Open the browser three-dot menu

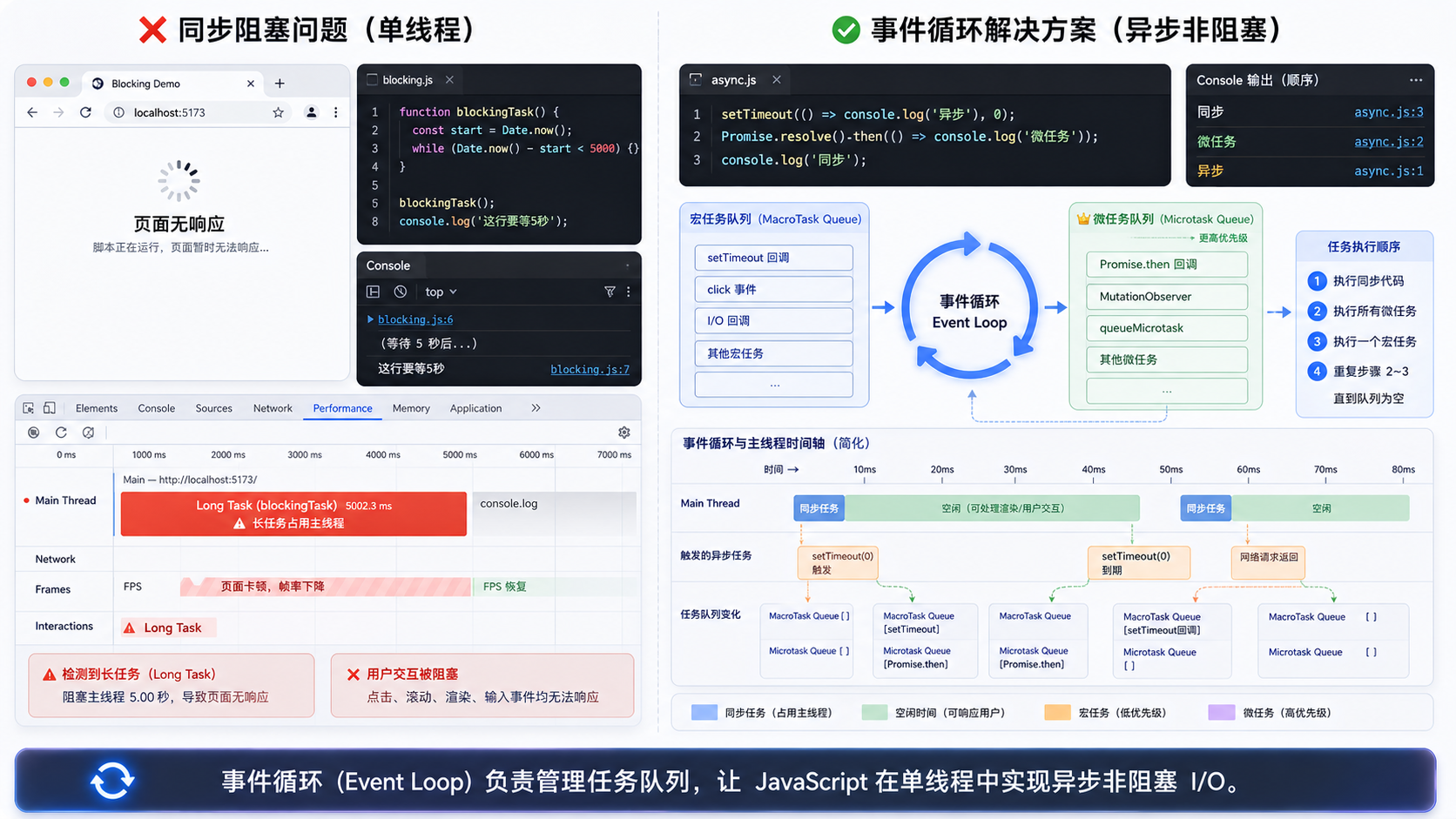[335, 112]
